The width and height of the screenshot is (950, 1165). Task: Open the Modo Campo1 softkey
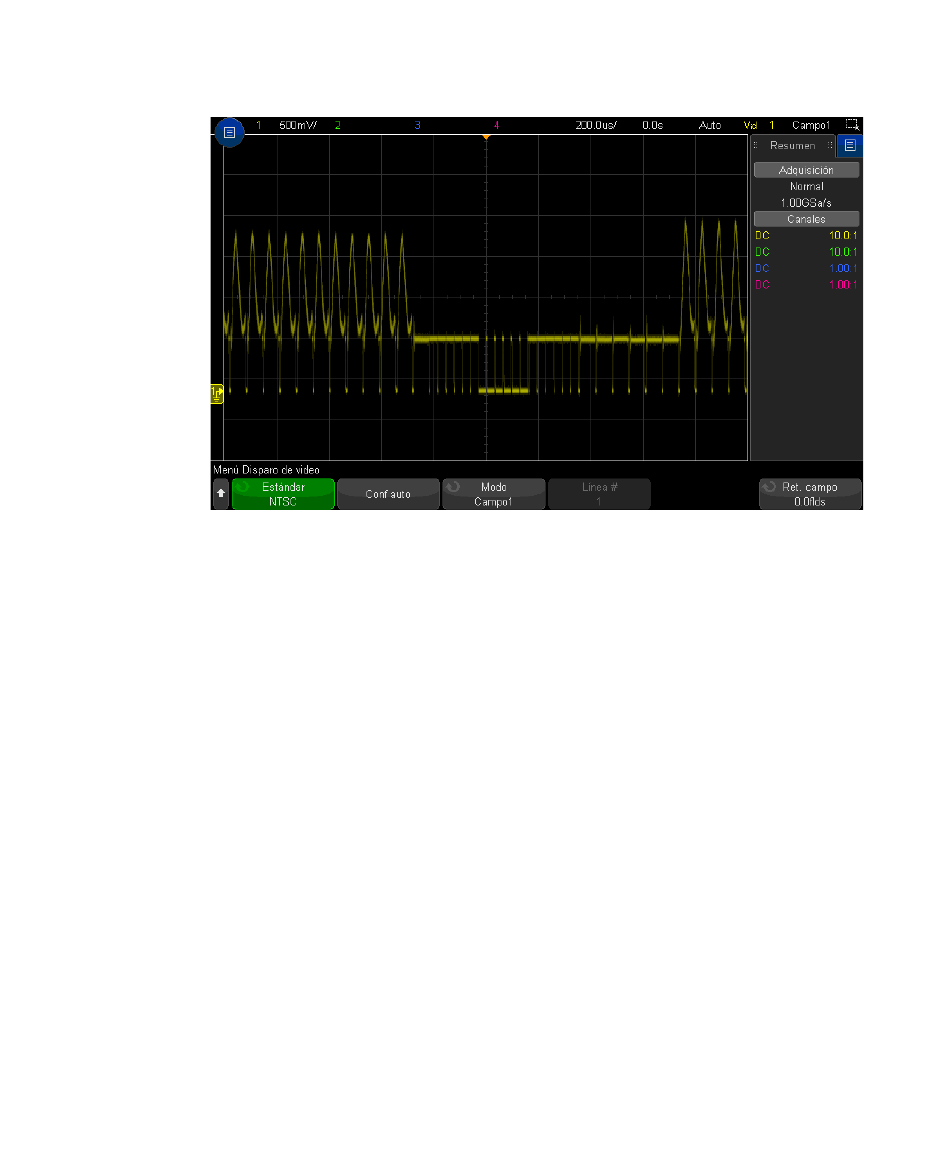[493, 494]
